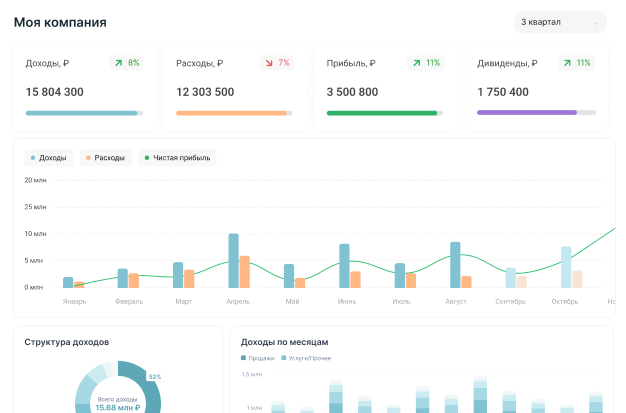This screenshot has height=413, width=626.
Task: Click the light blue Октябрь income bar
Action: tap(566, 267)
